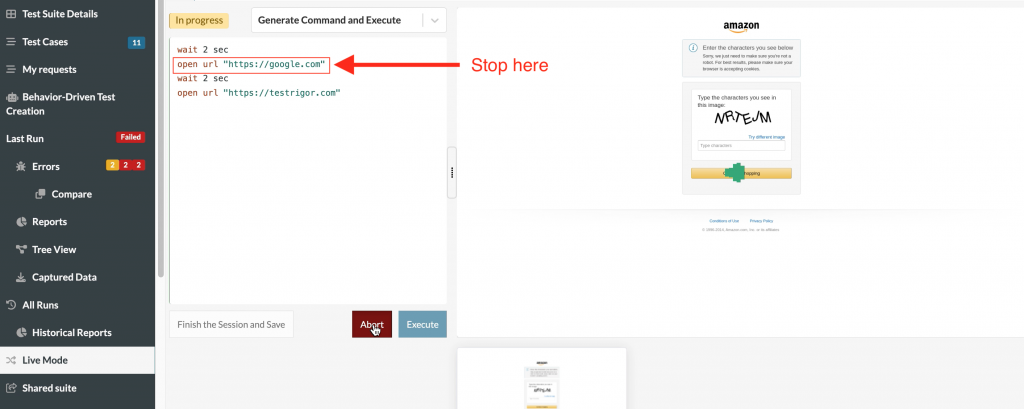Click the google.com command line in editor
This screenshot has height=409, width=1024.
251,65
